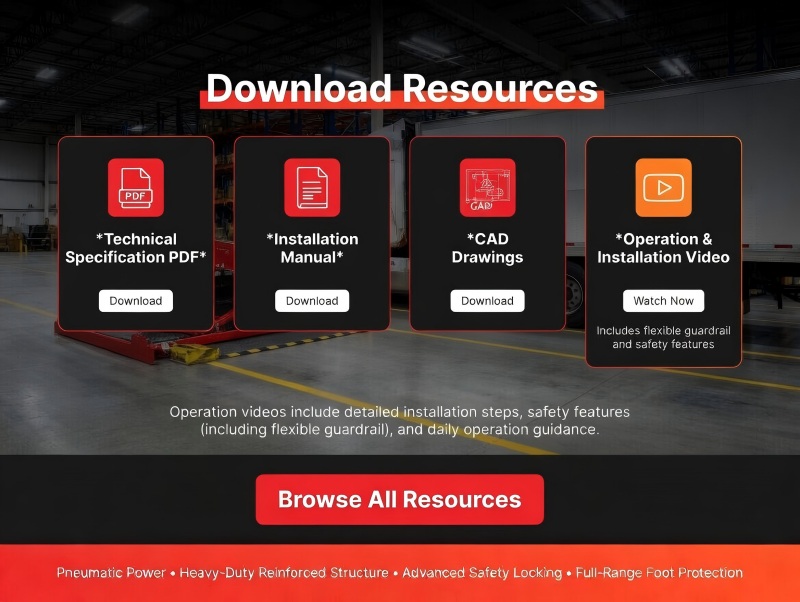Open the Operation & Installation Video title

pyautogui.click(x=663, y=248)
